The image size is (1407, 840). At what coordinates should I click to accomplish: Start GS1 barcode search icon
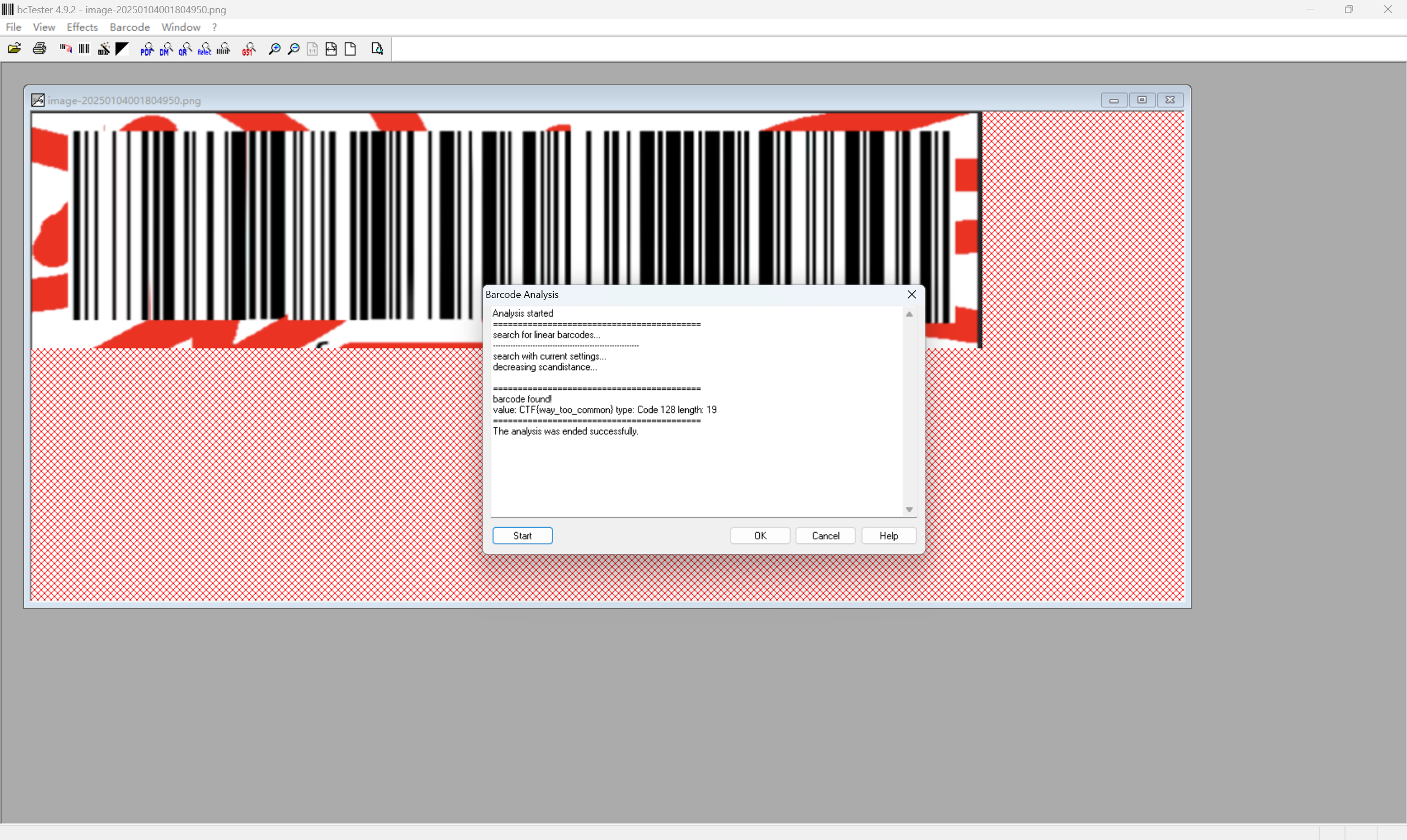(249, 49)
